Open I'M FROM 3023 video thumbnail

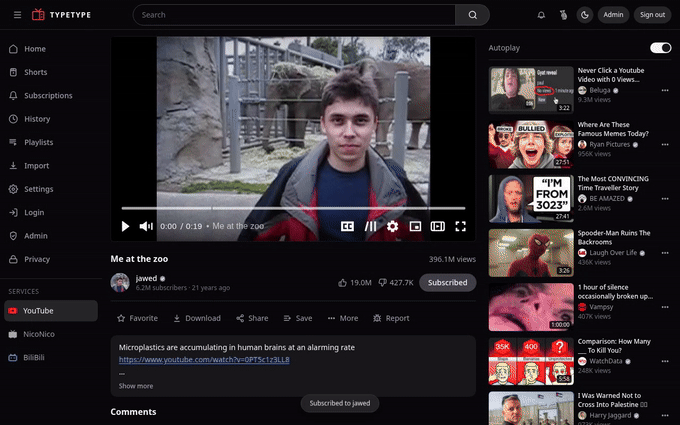pyautogui.click(x=531, y=199)
